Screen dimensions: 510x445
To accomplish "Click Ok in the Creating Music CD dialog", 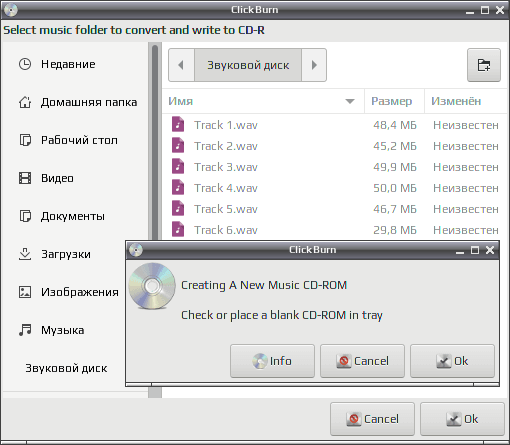I will pyautogui.click(x=452, y=361).
